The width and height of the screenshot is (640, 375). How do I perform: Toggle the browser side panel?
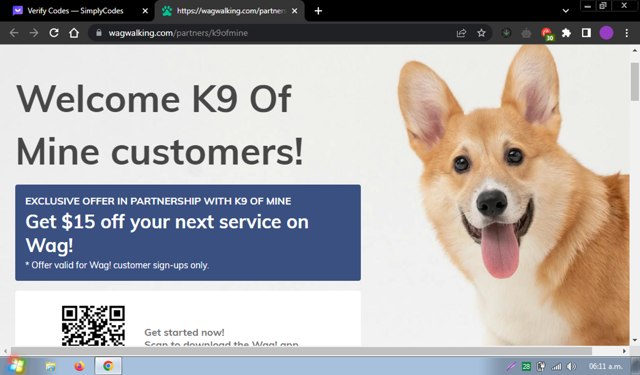pos(586,33)
